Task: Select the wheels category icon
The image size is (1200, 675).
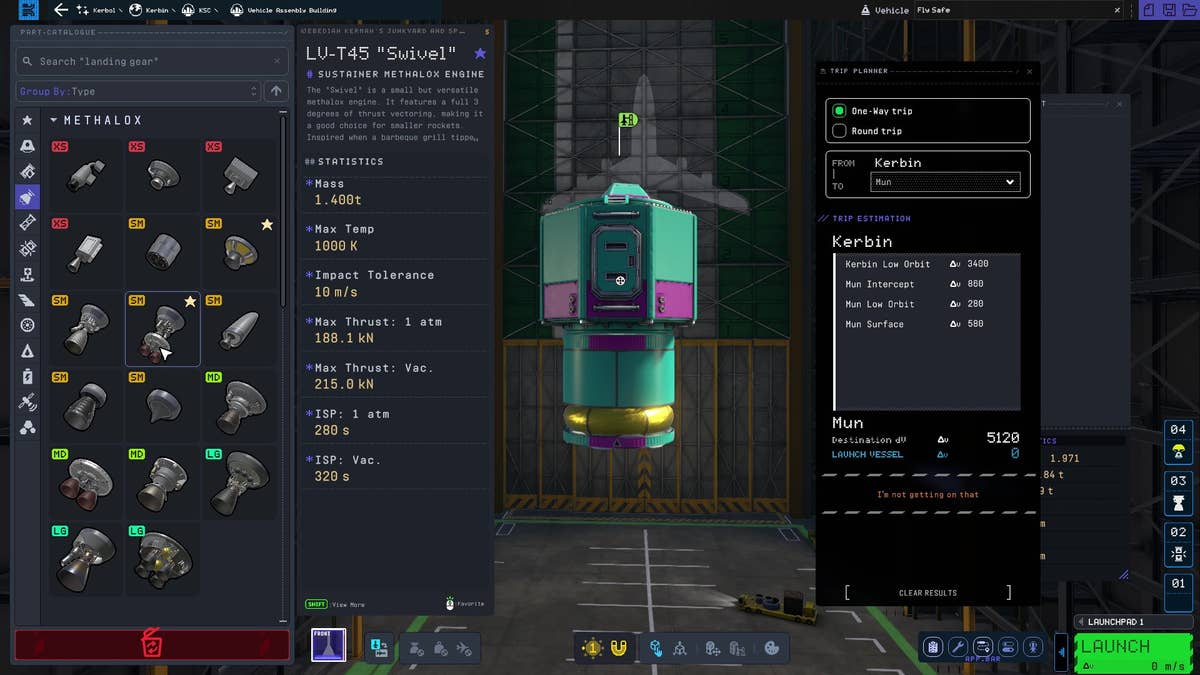Action: click(27, 325)
